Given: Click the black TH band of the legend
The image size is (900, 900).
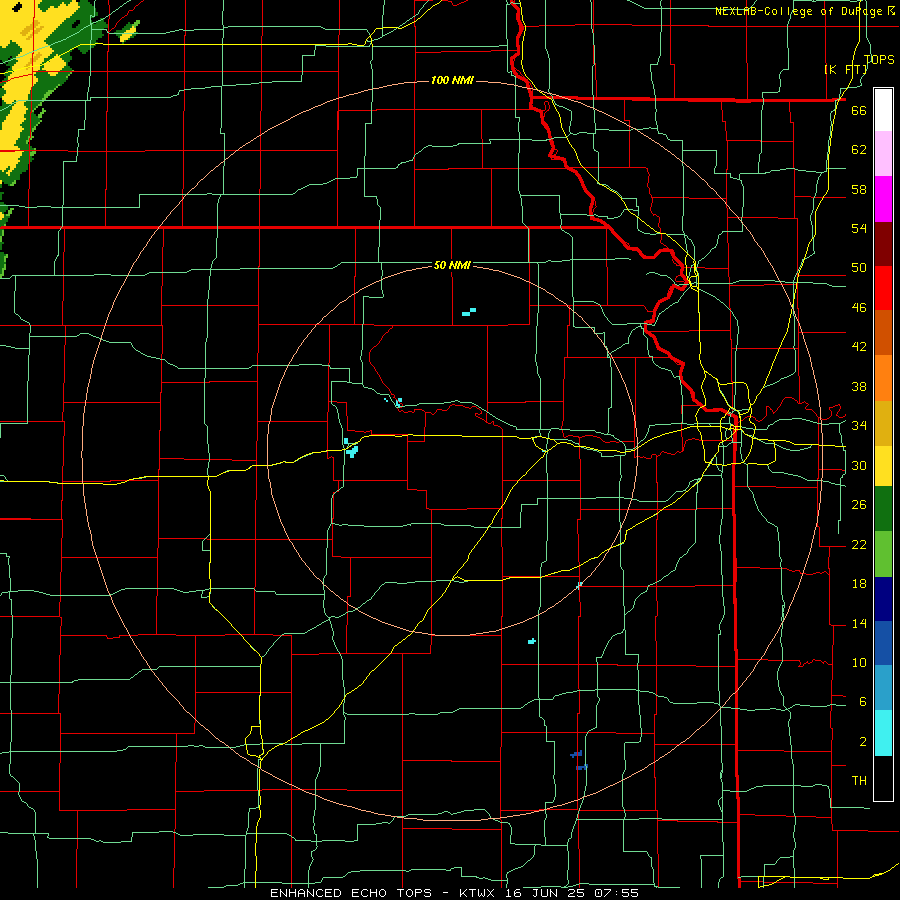Looking at the screenshot, I should point(883,778).
